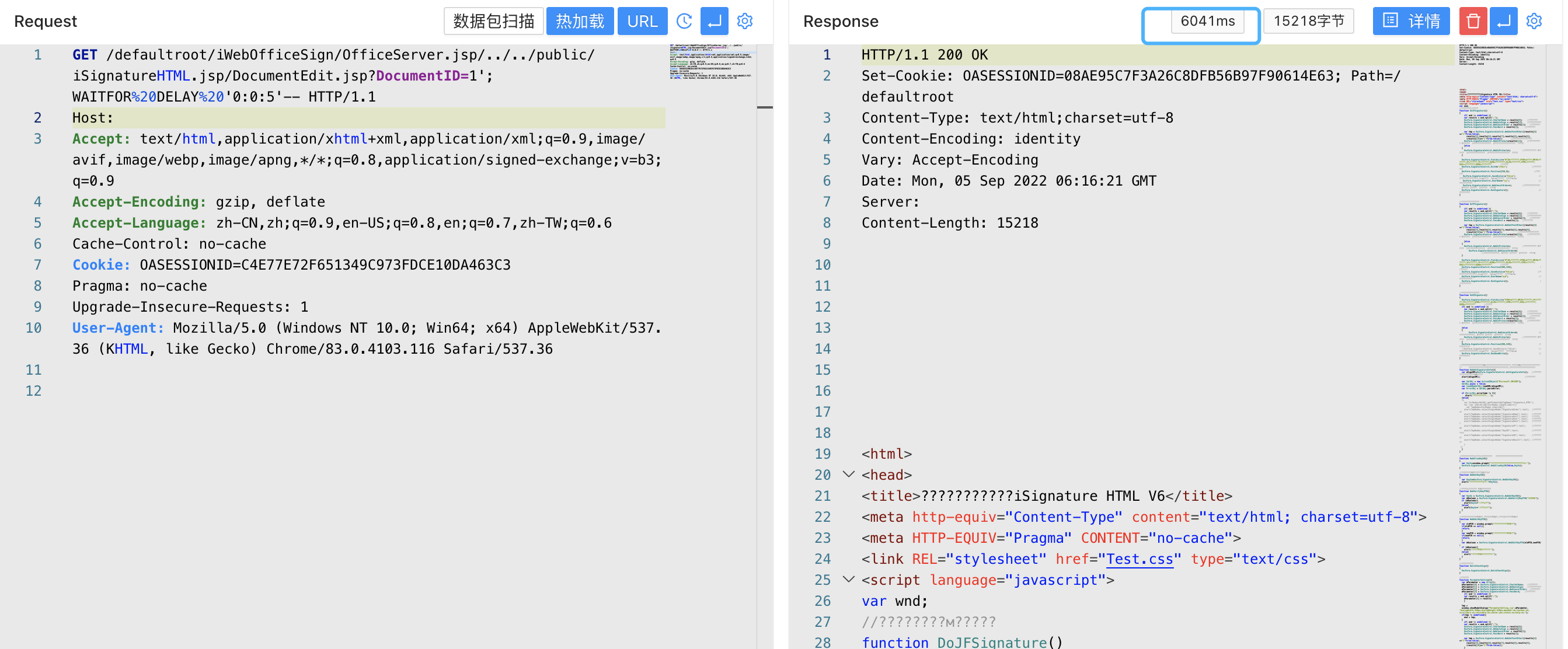Screen dimensions: 1568x649
Task: Open Request editor settings gear
Action: click(744, 22)
